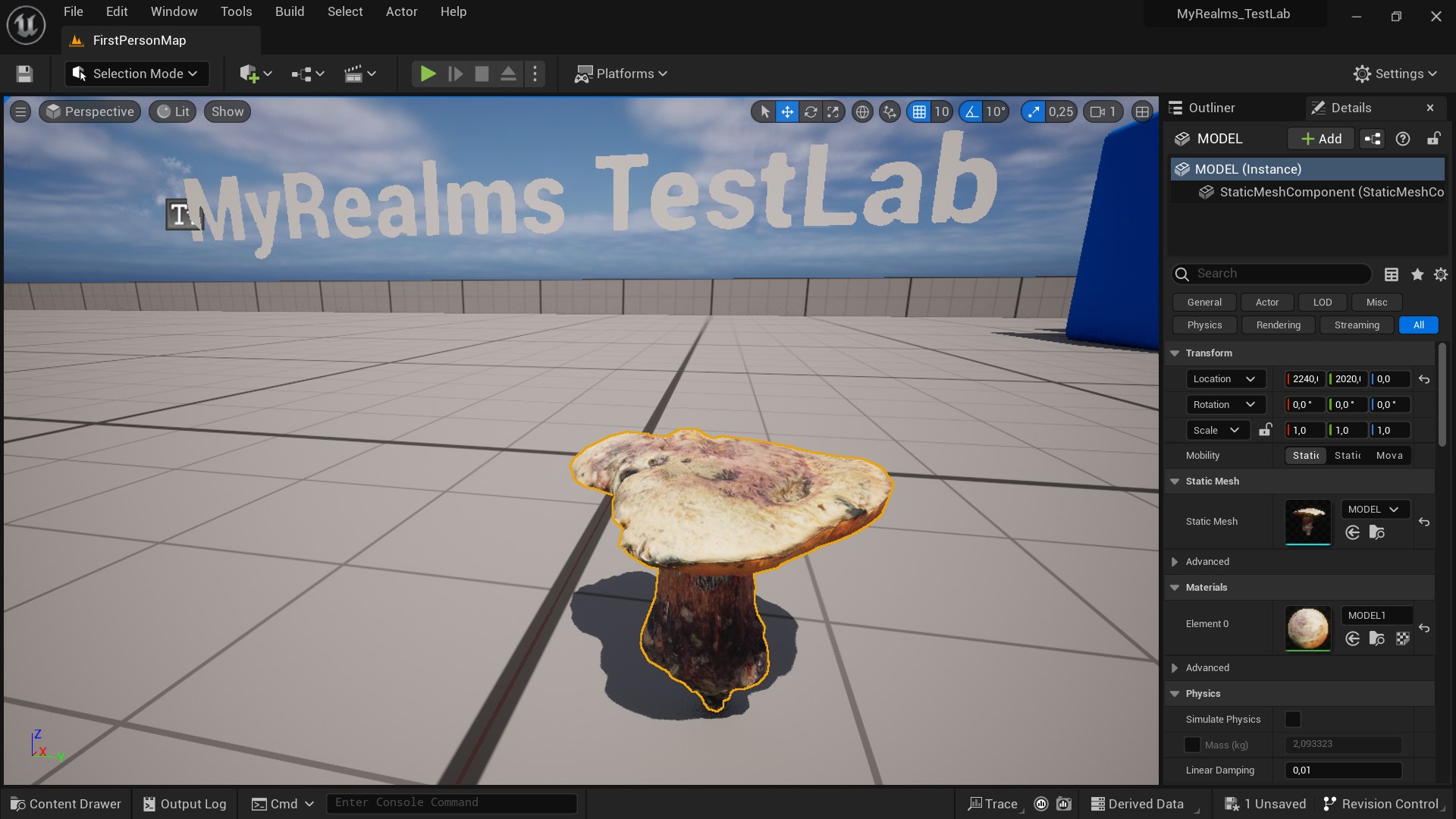The width and height of the screenshot is (1456, 819).
Task: Open Selection Mode dropdown
Action: [x=136, y=74]
